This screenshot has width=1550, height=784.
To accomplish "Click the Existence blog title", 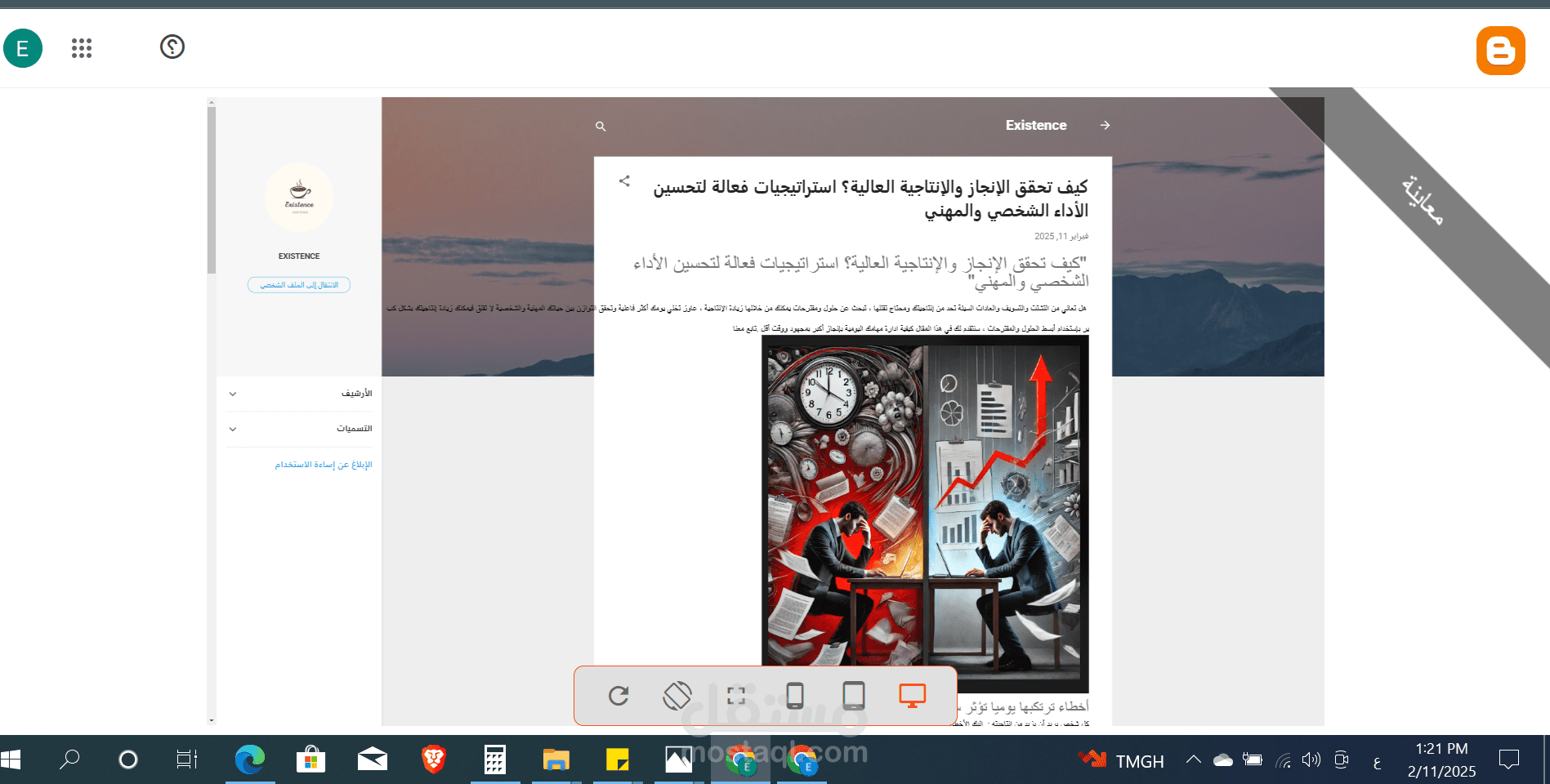I will click(x=1036, y=125).
